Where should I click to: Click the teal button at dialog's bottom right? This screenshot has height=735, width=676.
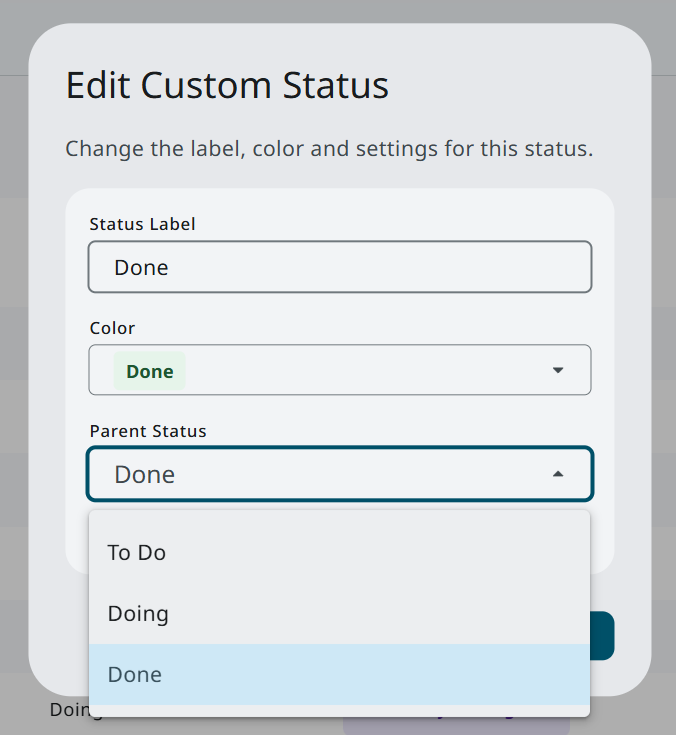[x=602, y=635]
